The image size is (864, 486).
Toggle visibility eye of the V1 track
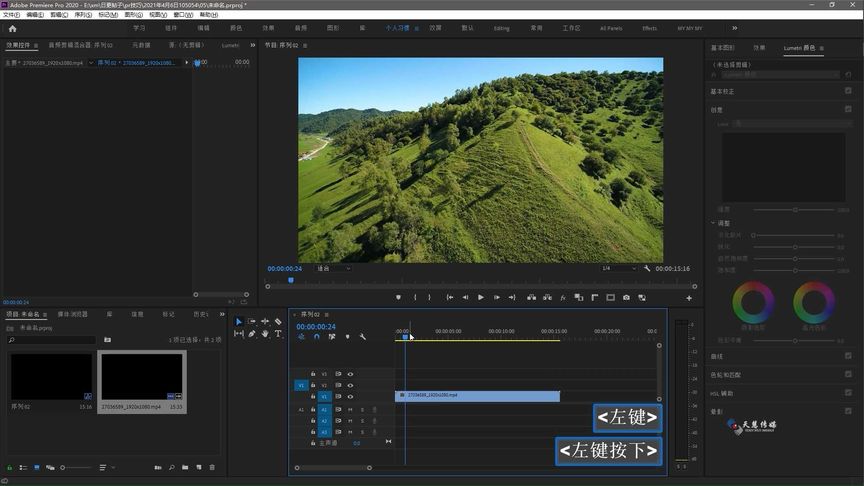click(x=350, y=397)
